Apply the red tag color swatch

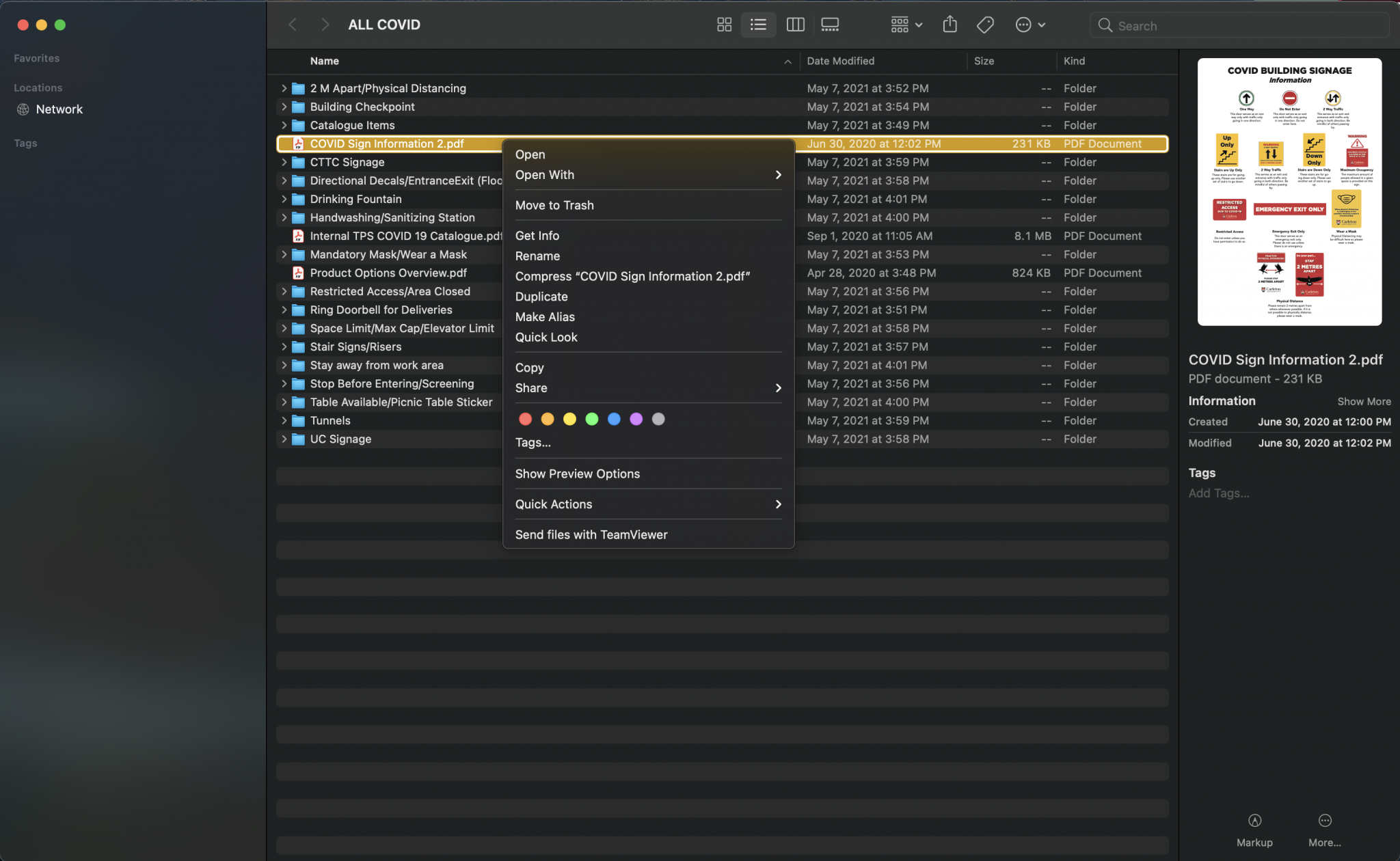[525, 418]
